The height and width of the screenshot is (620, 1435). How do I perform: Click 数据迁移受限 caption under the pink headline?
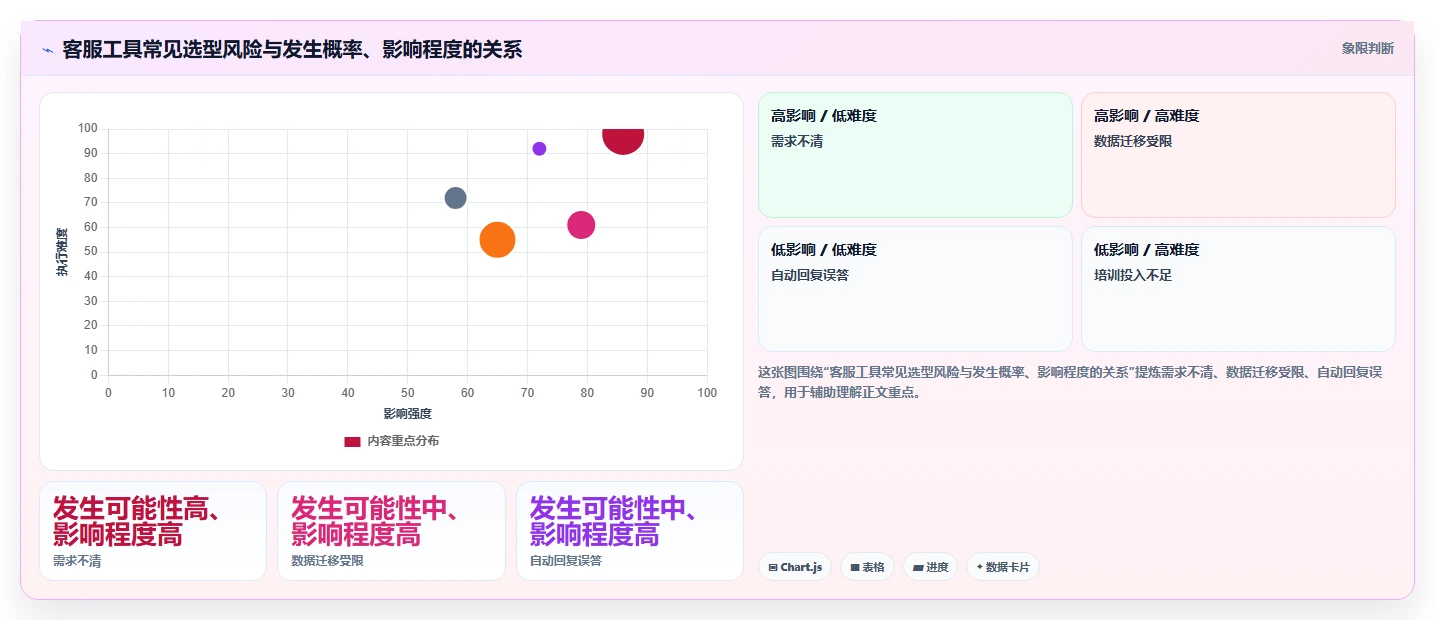pyautogui.click(x=327, y=561)
